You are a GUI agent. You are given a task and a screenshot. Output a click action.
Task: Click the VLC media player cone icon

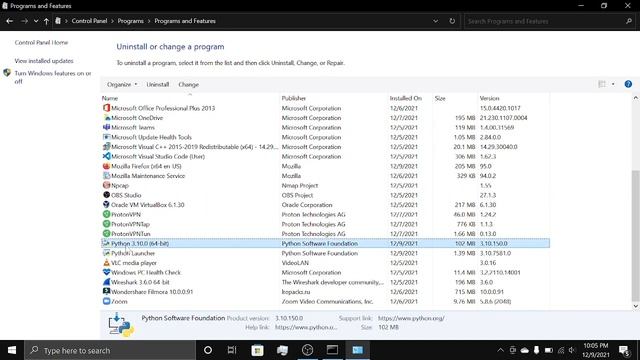106,263
